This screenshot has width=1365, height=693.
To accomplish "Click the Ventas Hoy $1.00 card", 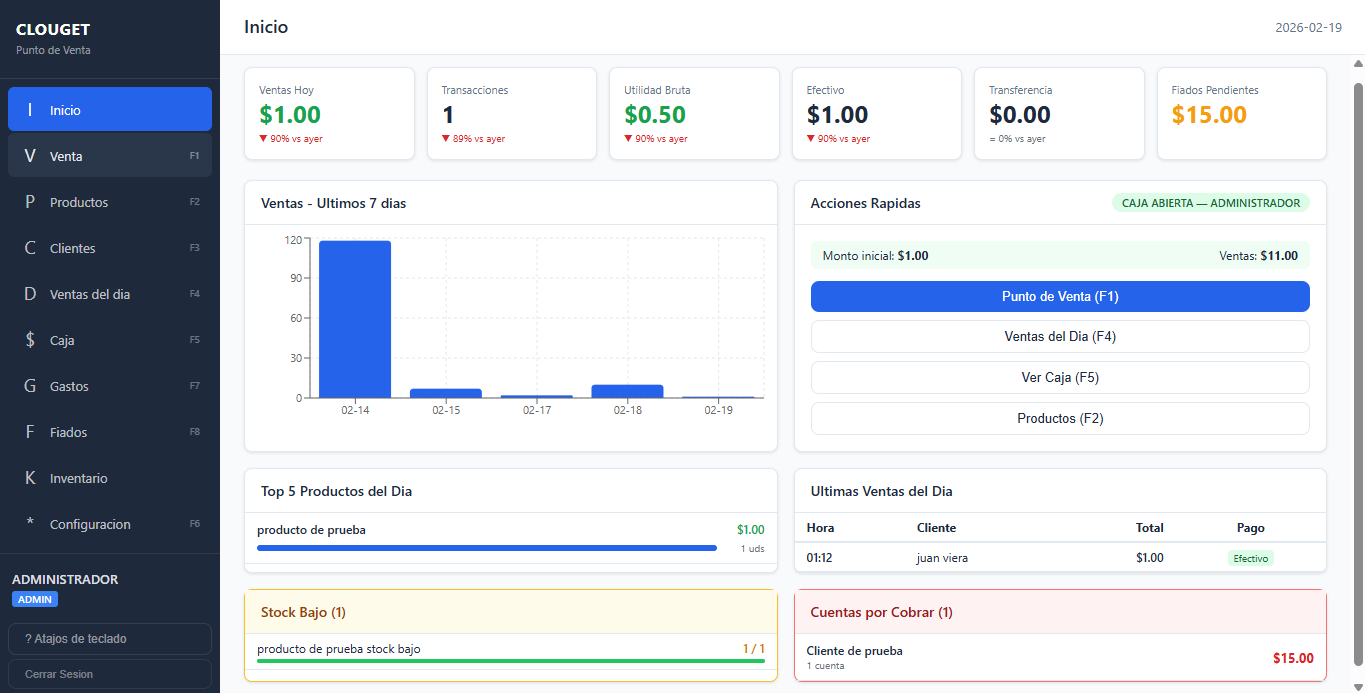I will (x=329, y=113).
